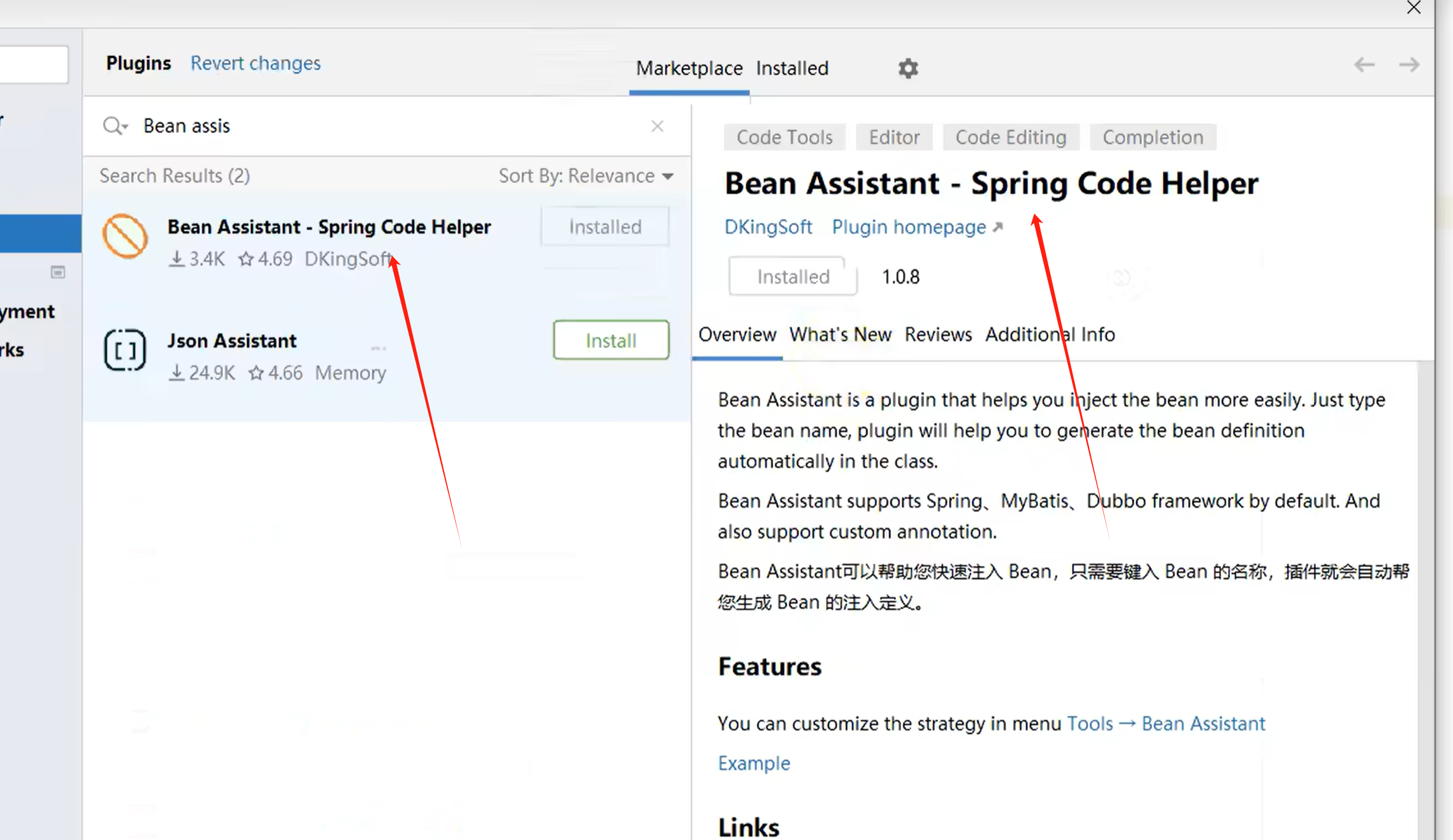
Task: Click version number 1.0.8
Action: pos(900,277)
